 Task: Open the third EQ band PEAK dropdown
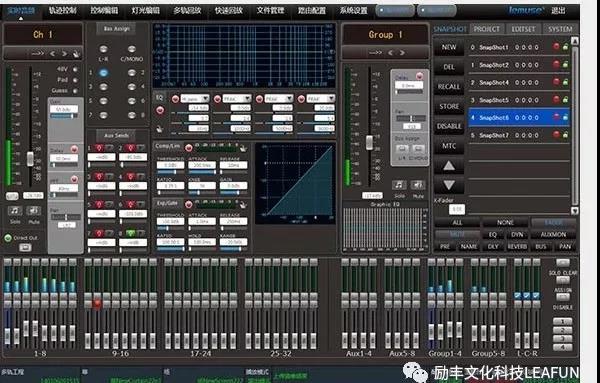(x=279, y=99)
